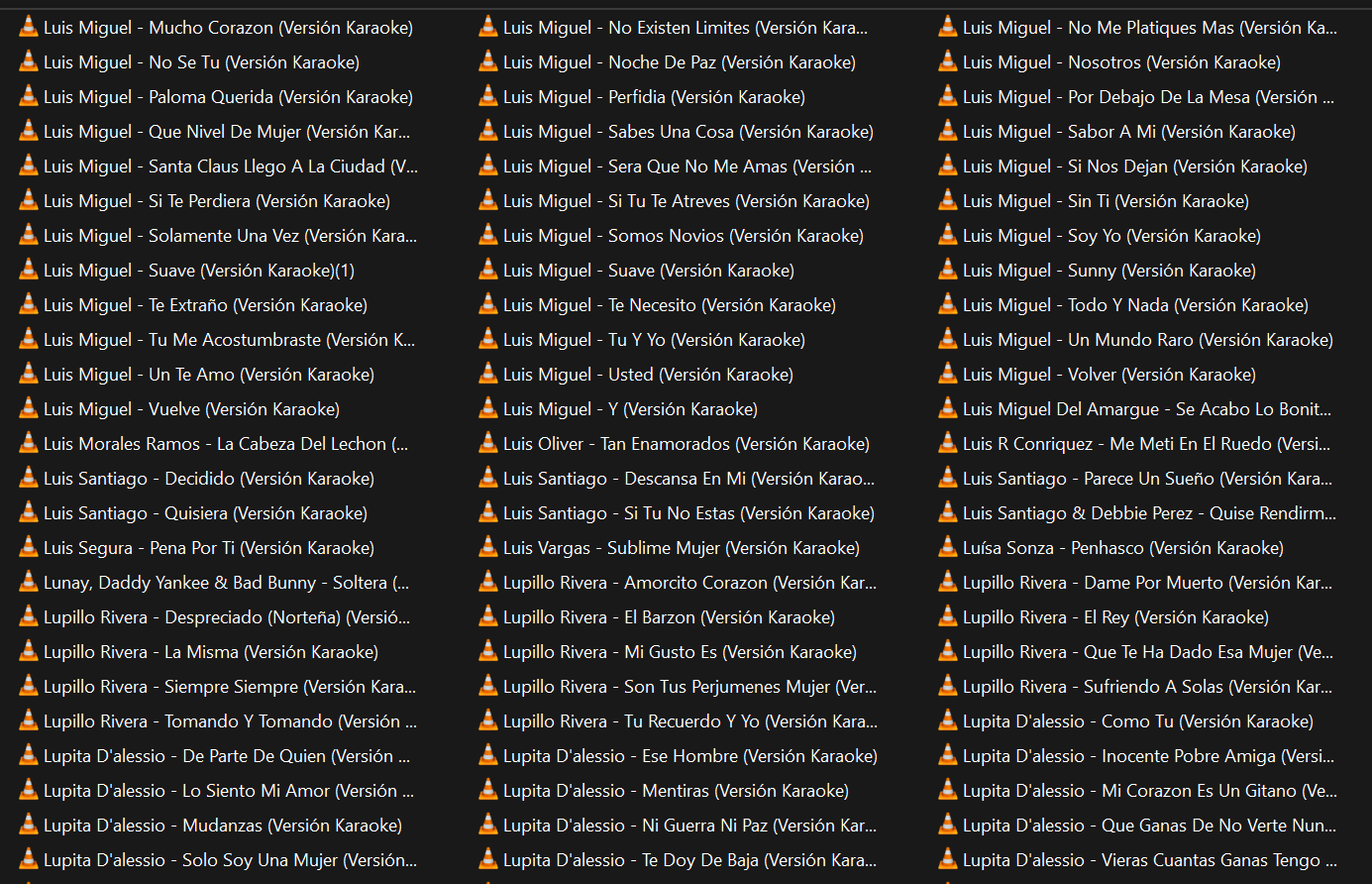Click VLC icon for Lupita D'alessio - Mentiras
This screenshot has width=1372, height=884.
[488, 791]
